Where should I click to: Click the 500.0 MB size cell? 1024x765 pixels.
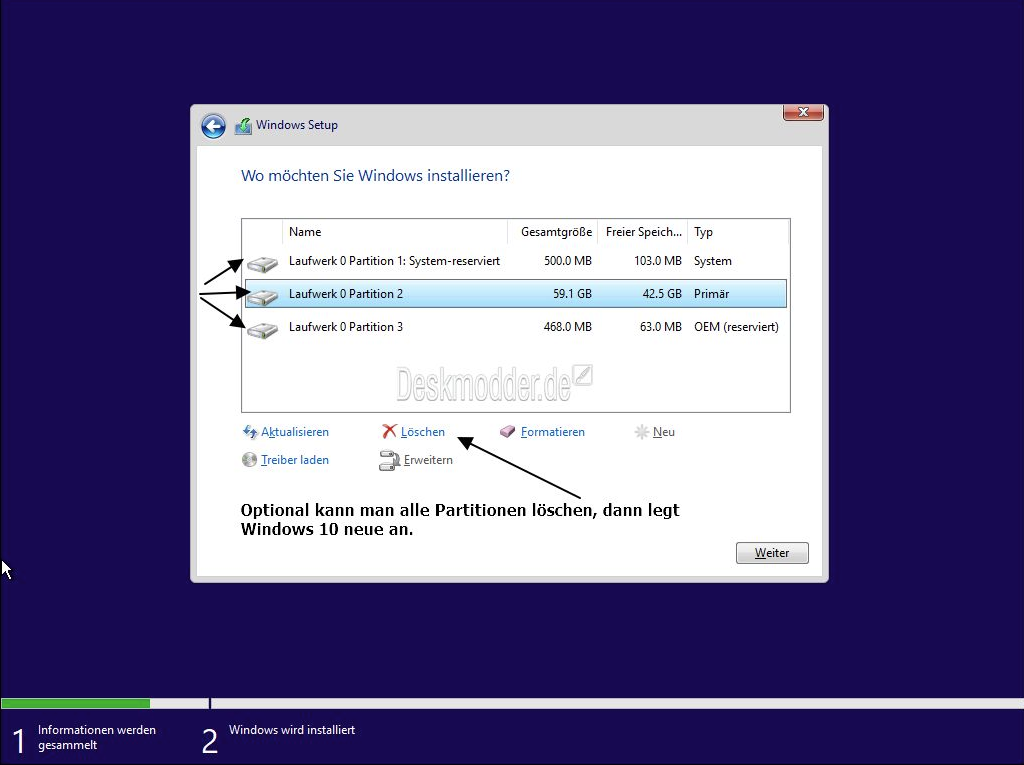[568, 261]
